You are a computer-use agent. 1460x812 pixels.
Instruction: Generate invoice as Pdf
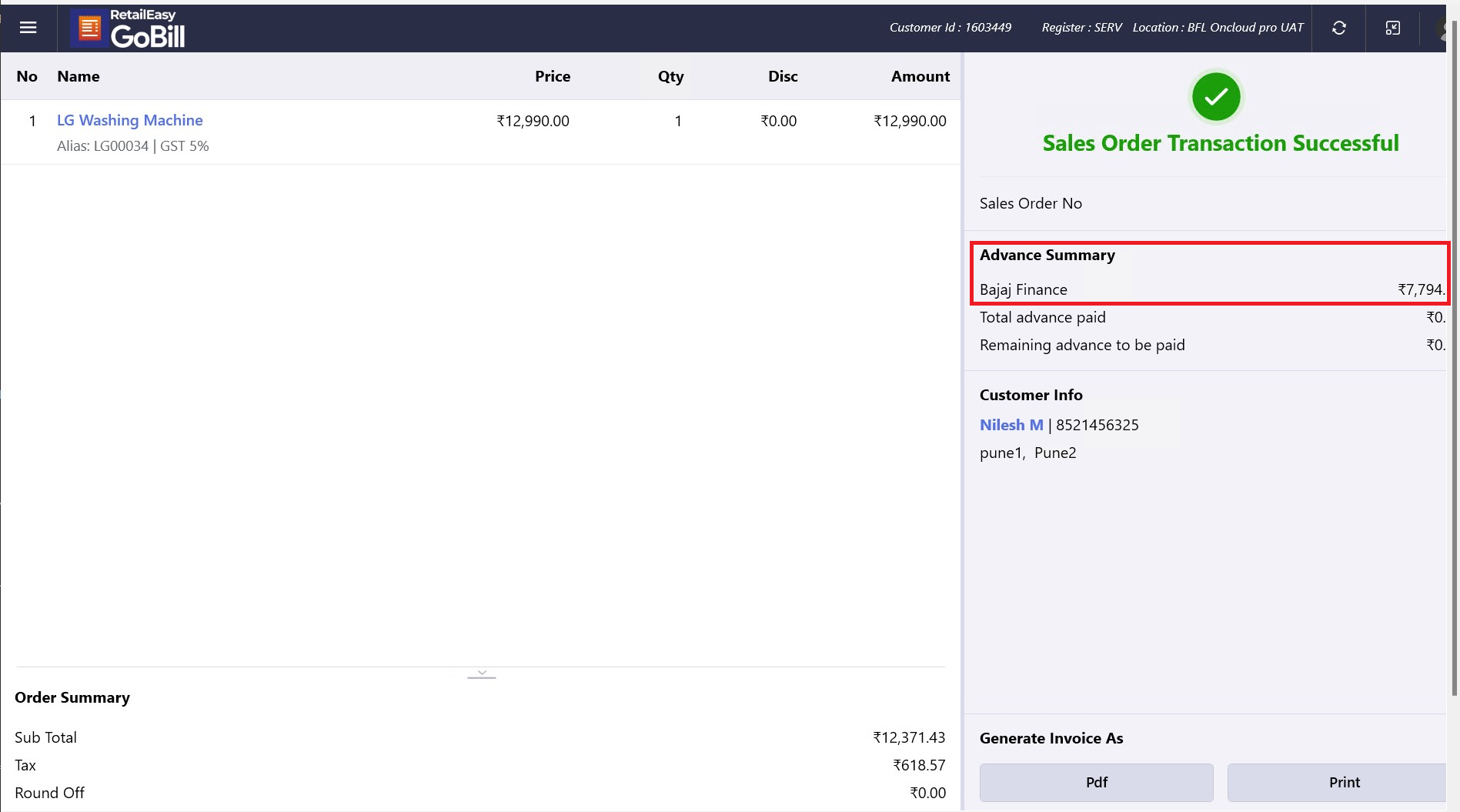pos(1097,782)
